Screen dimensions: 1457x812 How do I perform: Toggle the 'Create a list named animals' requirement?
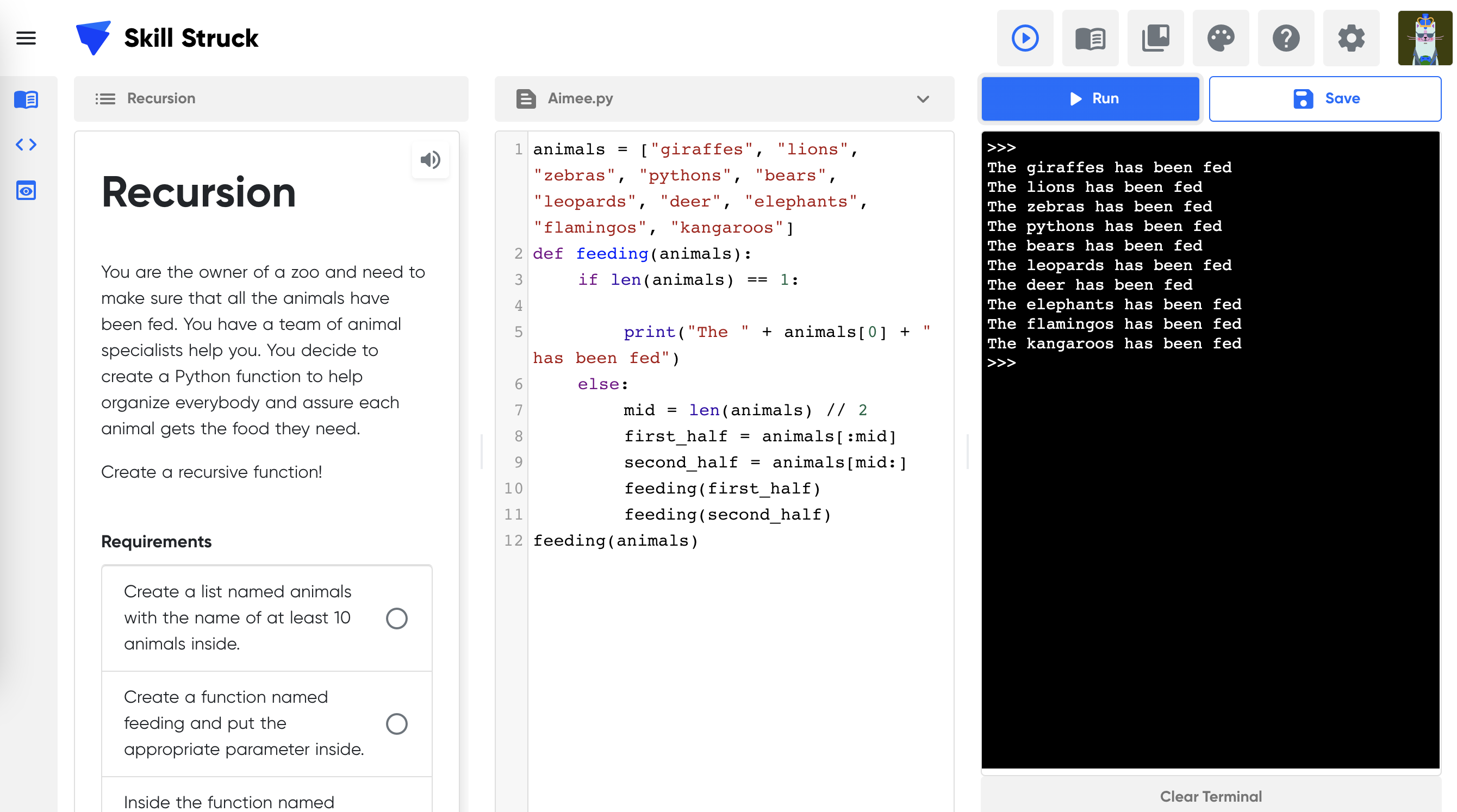[x=396, y=618]
